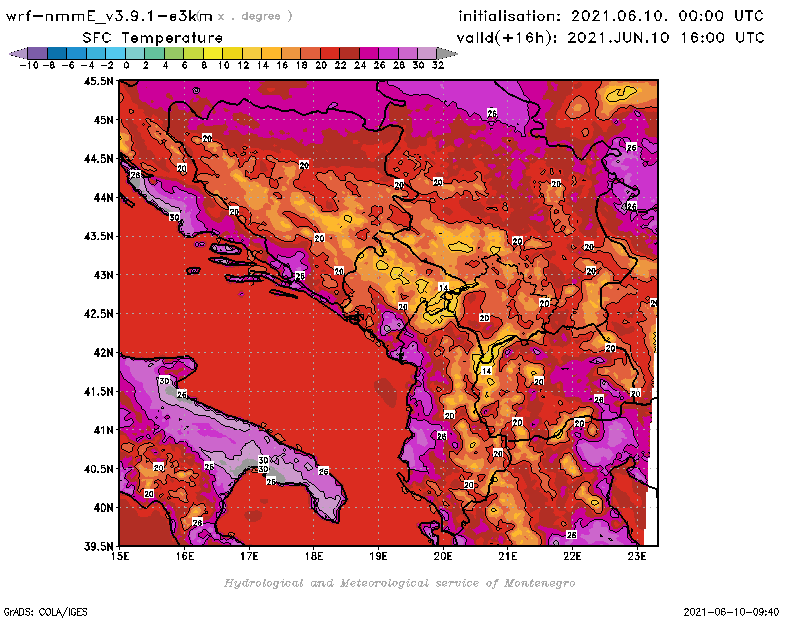Click the legend swatch between -10 and -8

pos(38,53)
